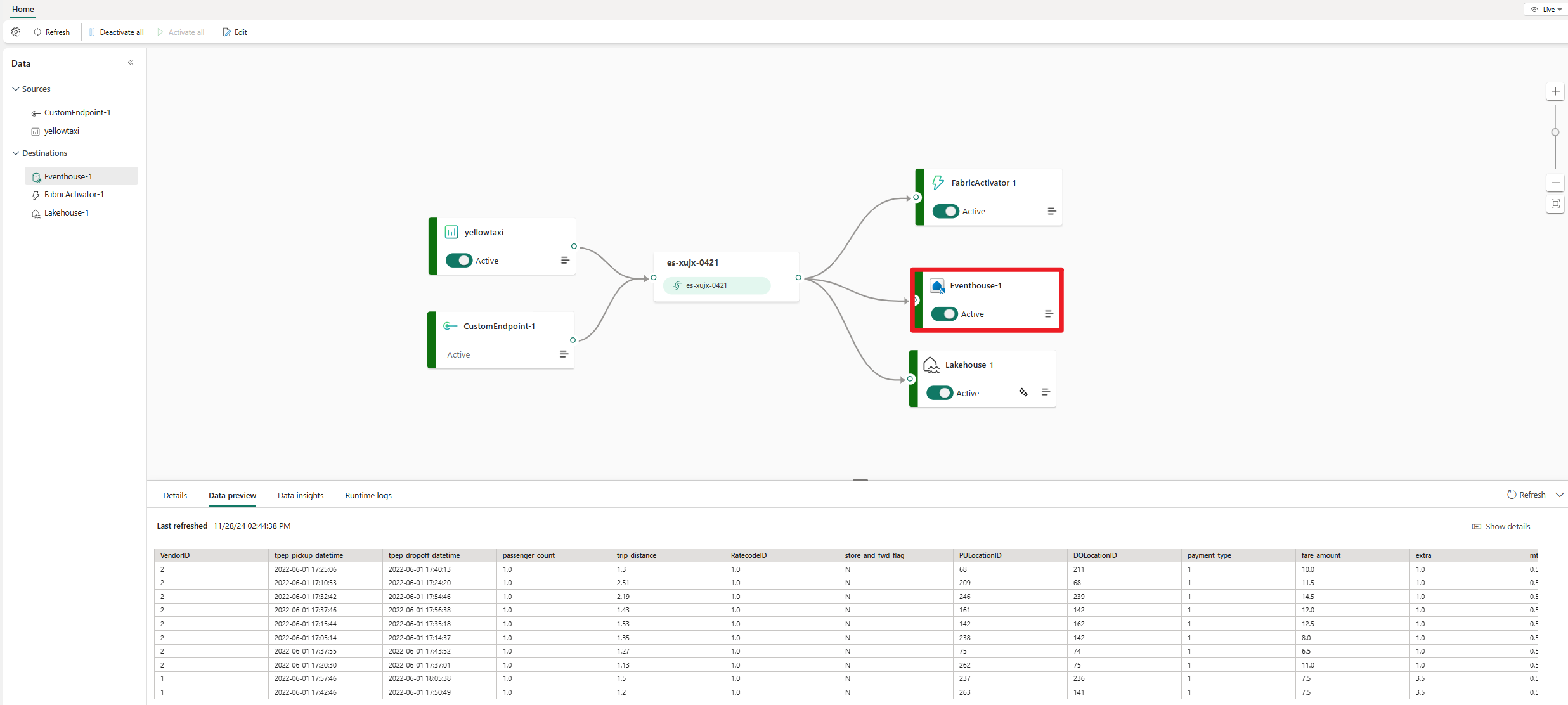Collapse the bottom pane with the chevron

click(x=1559, y=495)
